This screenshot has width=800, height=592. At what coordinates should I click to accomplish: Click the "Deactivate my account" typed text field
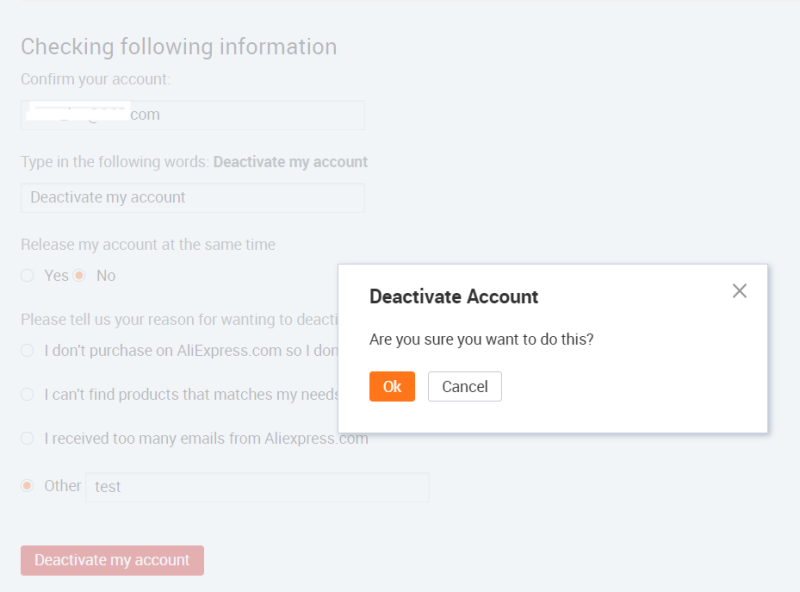click(x=193, y=197)
